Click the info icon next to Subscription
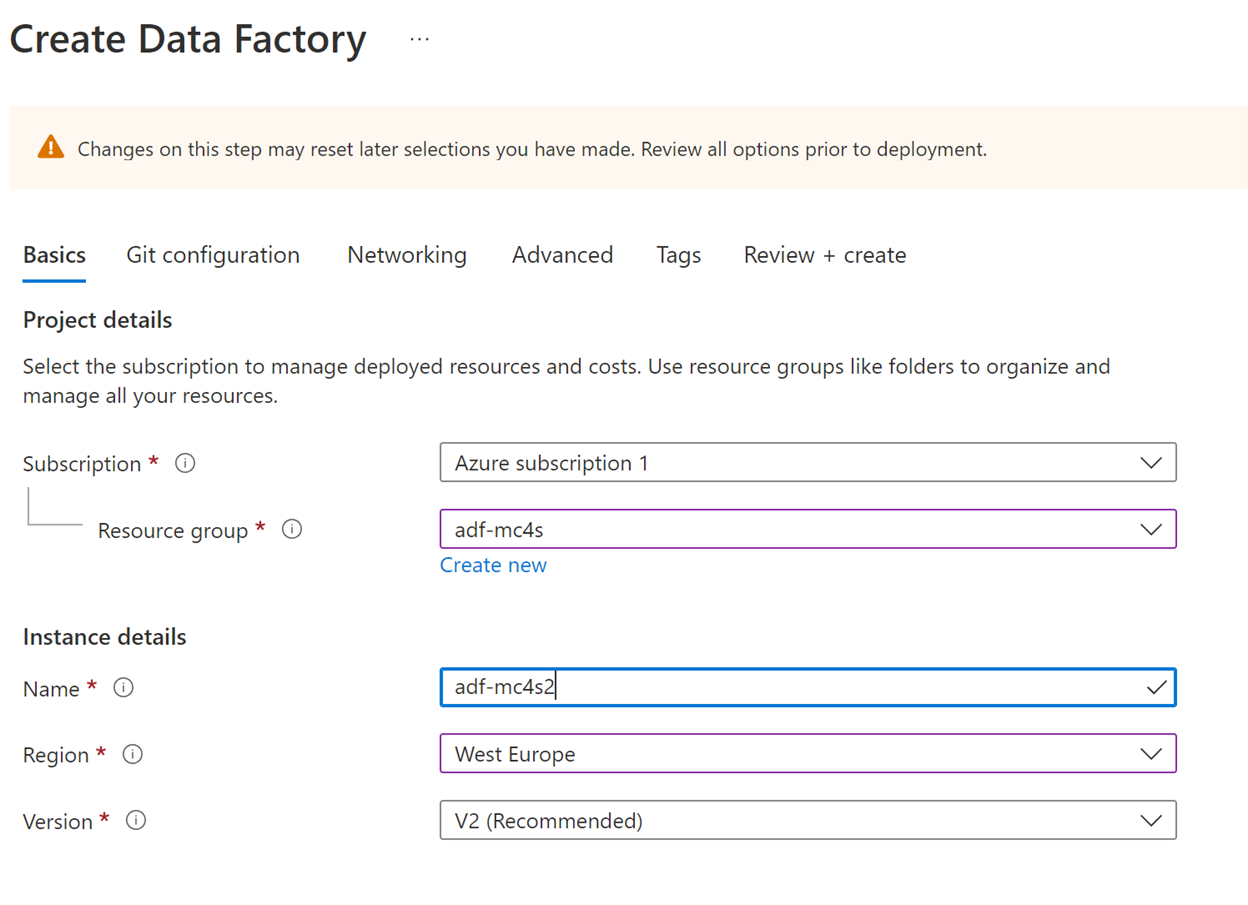The image size is (1248, 905). tap(185, 463)
